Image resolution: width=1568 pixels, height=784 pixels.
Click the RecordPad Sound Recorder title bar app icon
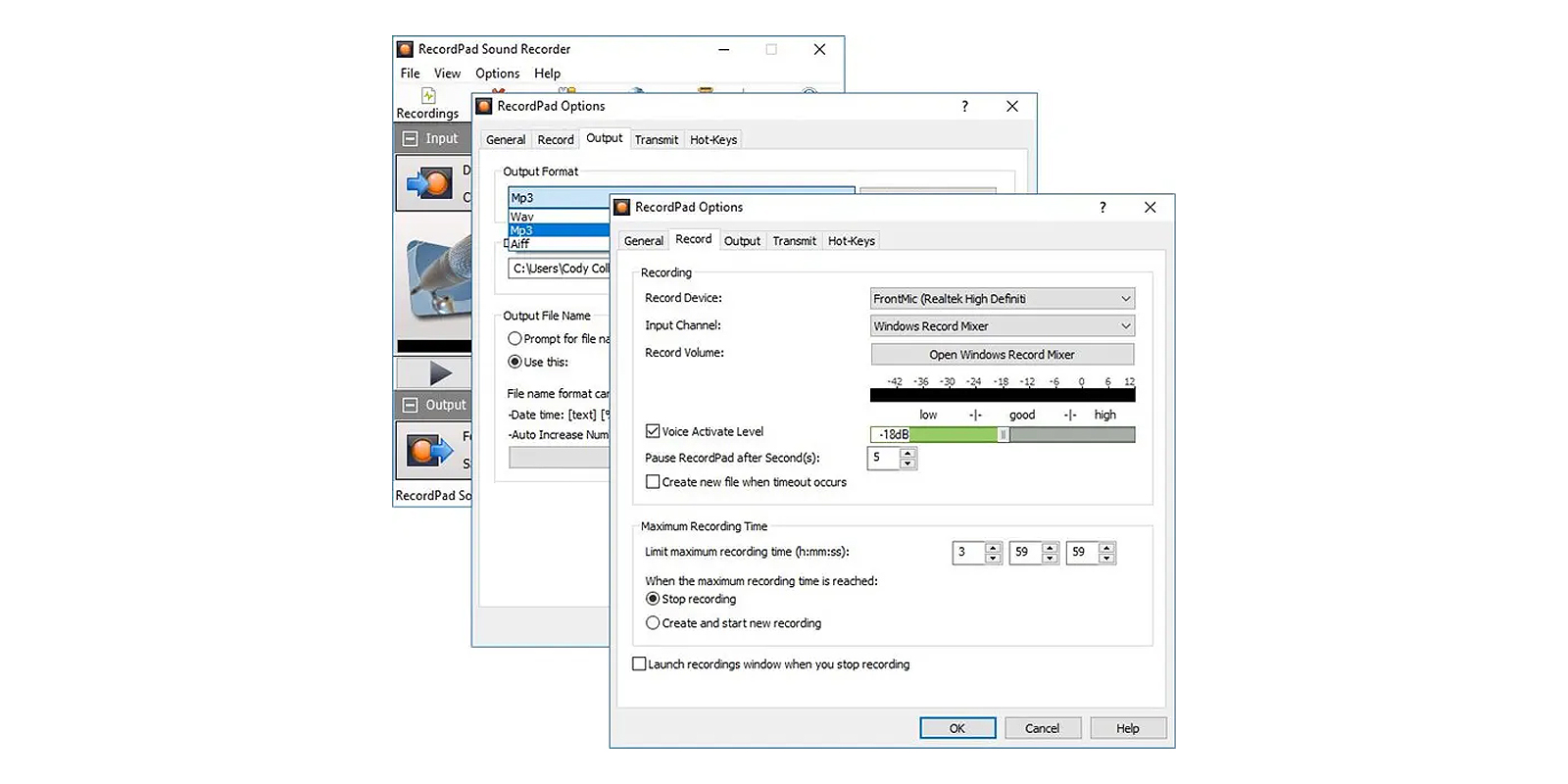tap(405, 49)
